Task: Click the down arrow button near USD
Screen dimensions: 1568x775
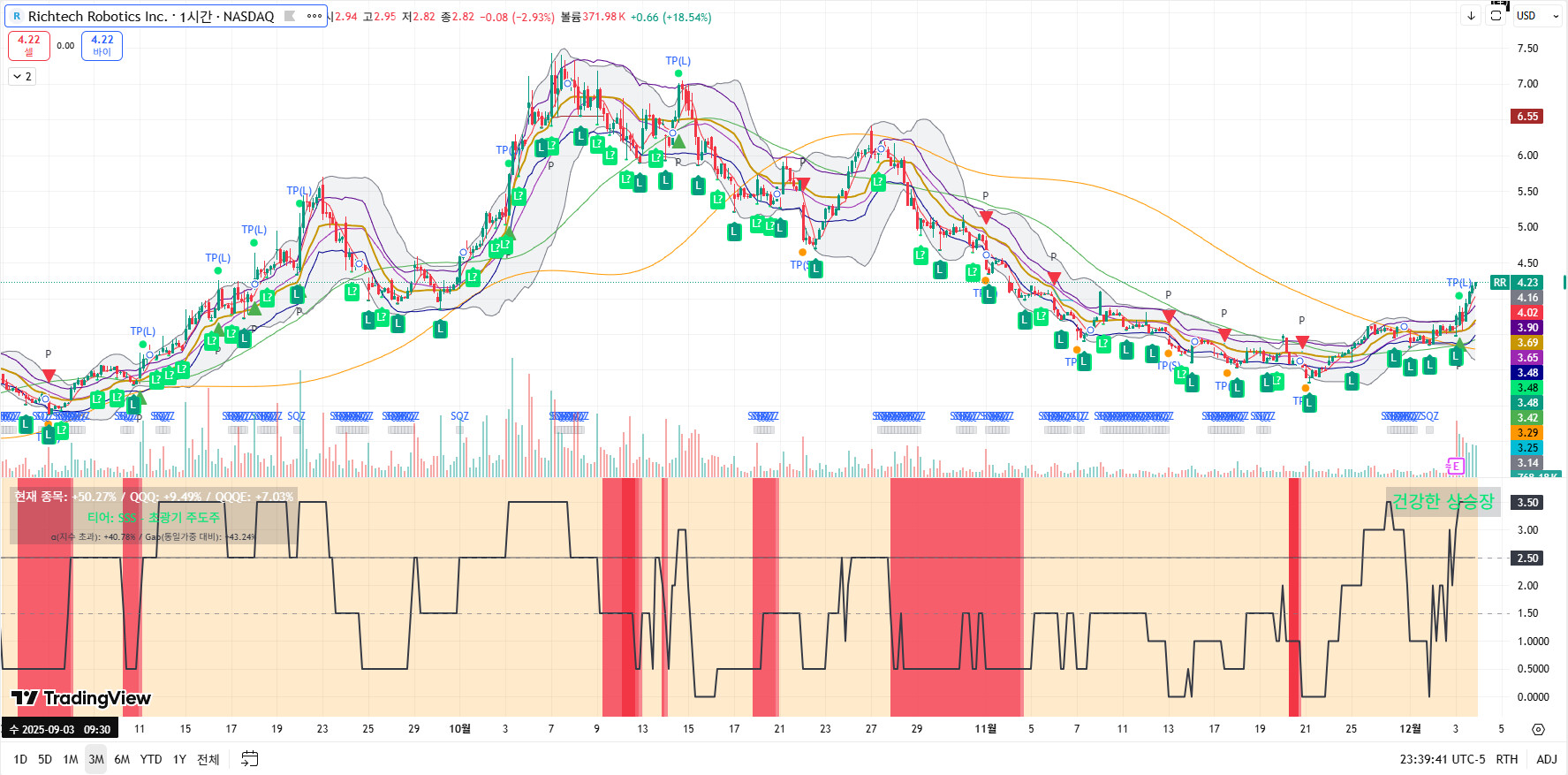Action: 1471,16
